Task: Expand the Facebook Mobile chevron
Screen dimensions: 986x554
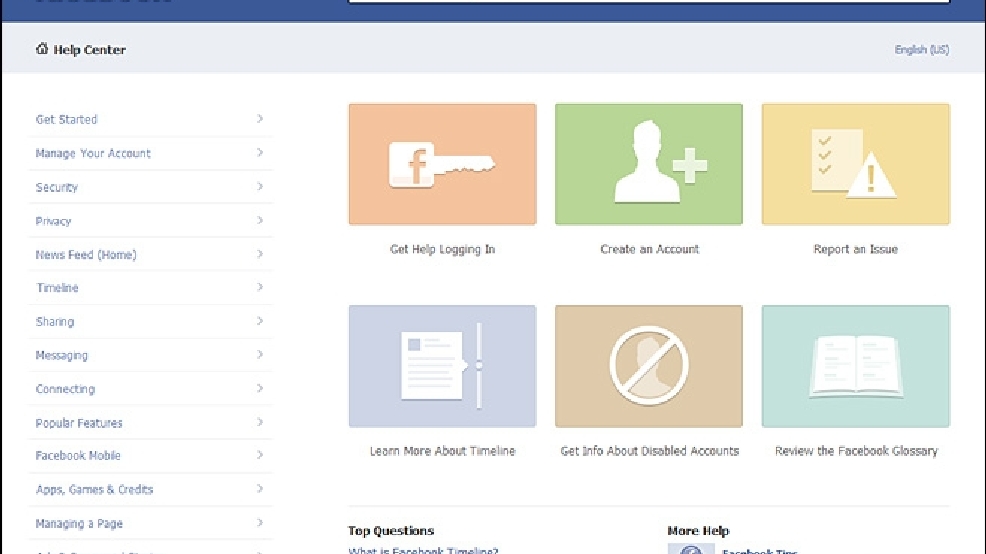Action: pyautogui.click(x=260, y=455)
